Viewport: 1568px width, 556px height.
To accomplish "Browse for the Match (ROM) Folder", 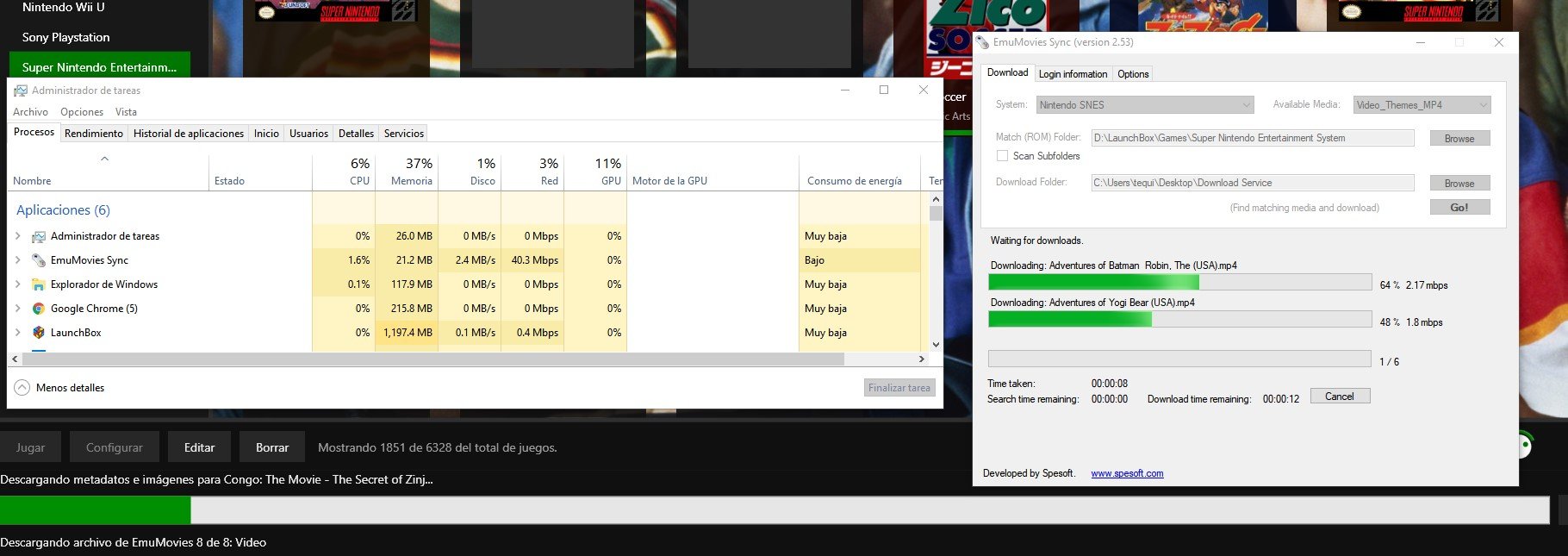I will pyautogui.click(x=1459, y=139).
